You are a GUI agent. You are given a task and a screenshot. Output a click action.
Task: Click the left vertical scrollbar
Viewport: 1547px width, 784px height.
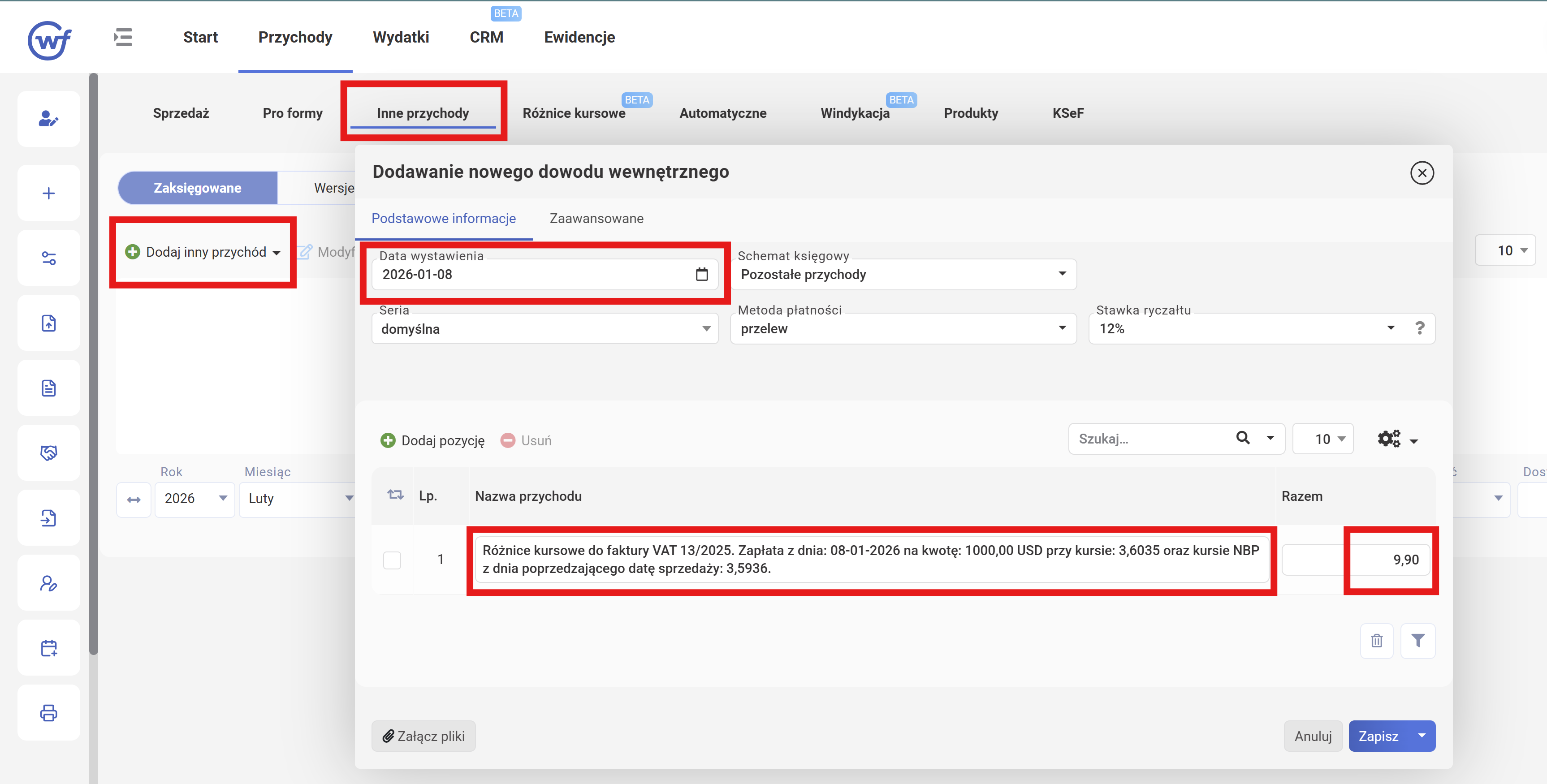tap(93, 360)
